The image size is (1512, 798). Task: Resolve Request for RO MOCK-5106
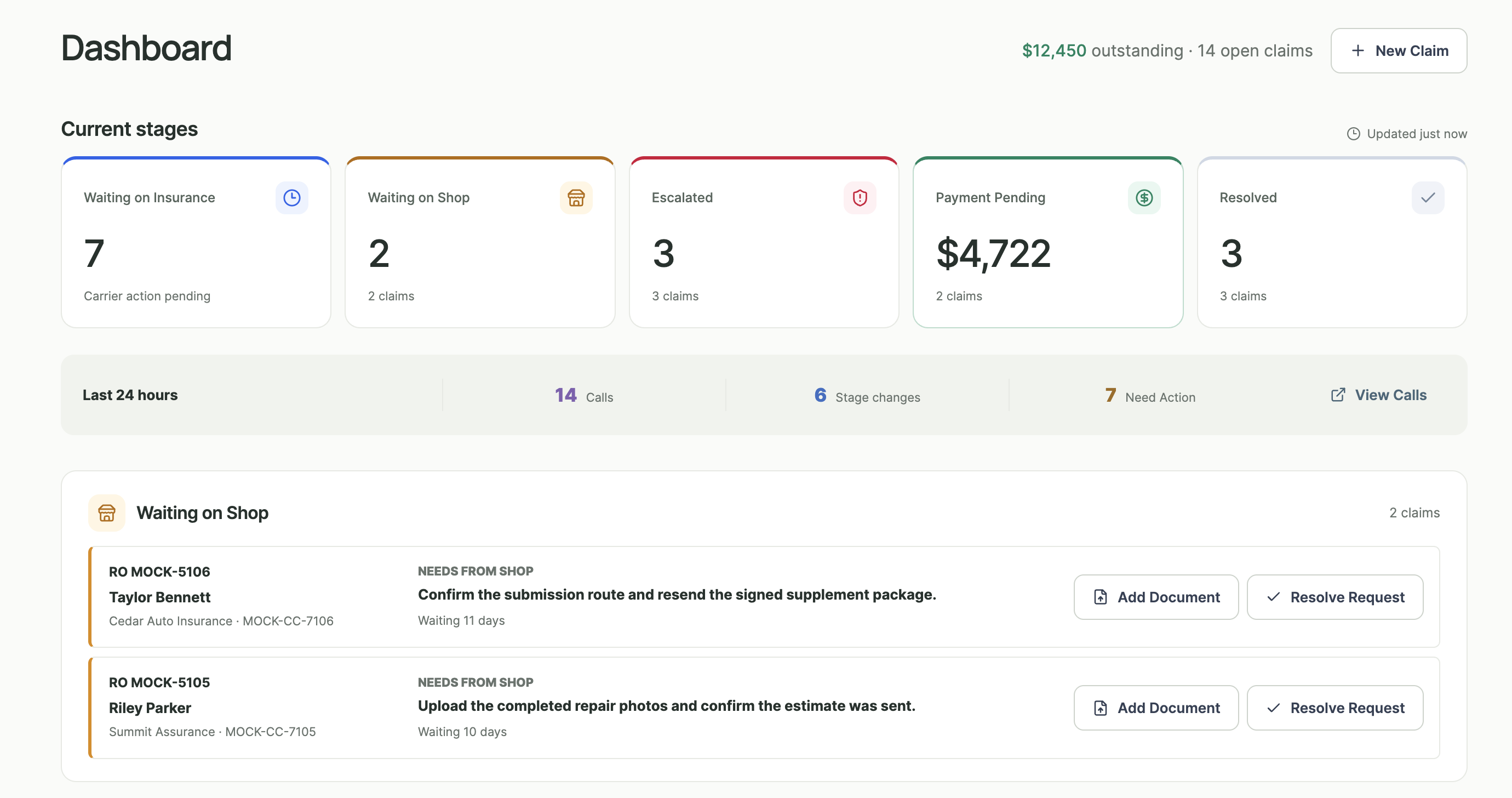[1335, 597]
